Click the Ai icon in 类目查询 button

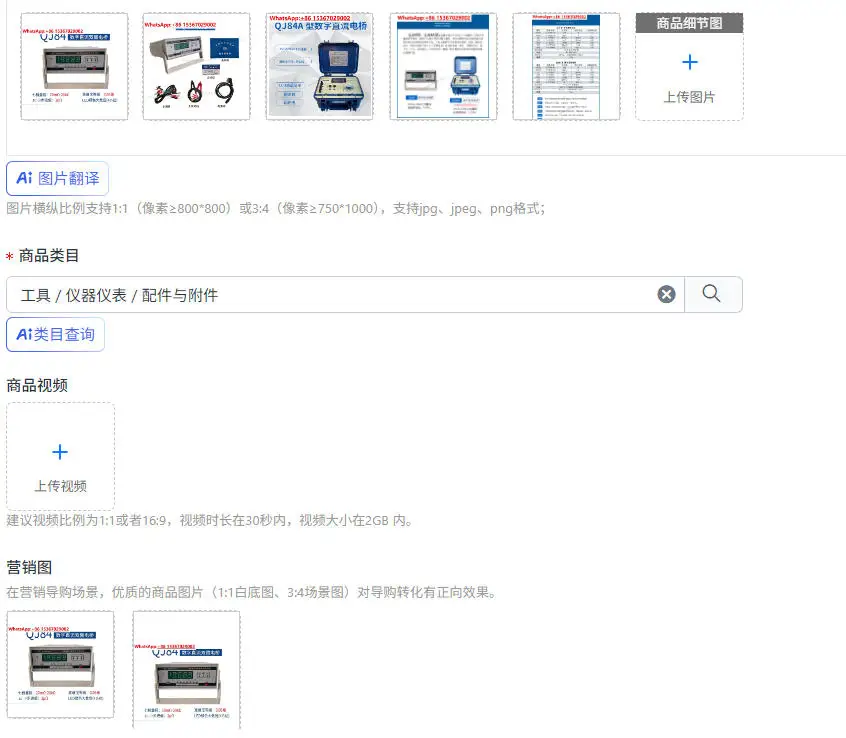pos(24,334)
